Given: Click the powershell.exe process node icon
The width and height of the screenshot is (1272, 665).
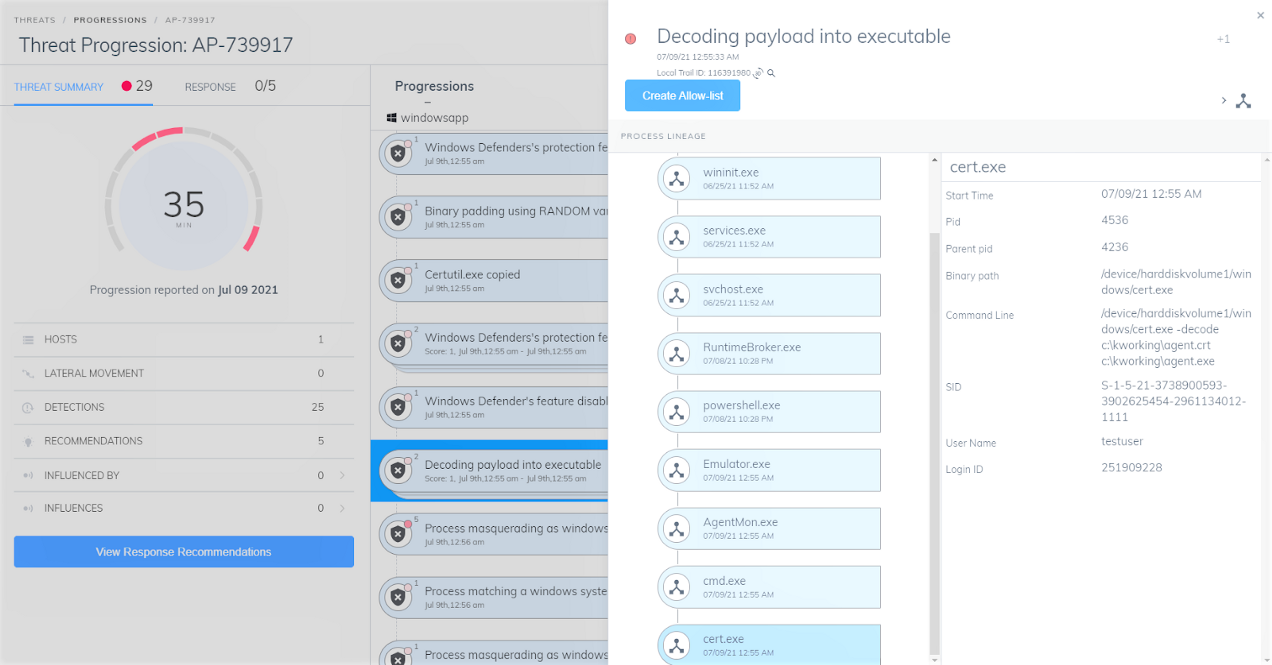Looking at the screenshot, I should point(677,412).
